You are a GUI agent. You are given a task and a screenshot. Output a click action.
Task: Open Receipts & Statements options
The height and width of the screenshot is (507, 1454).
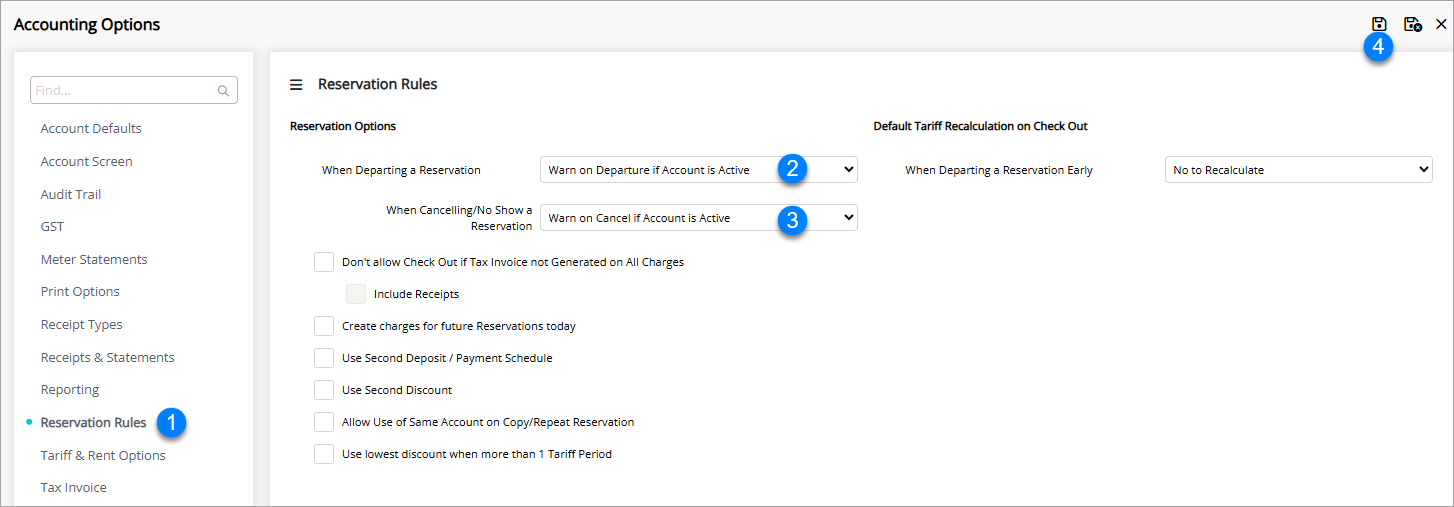tap(107, 357)
